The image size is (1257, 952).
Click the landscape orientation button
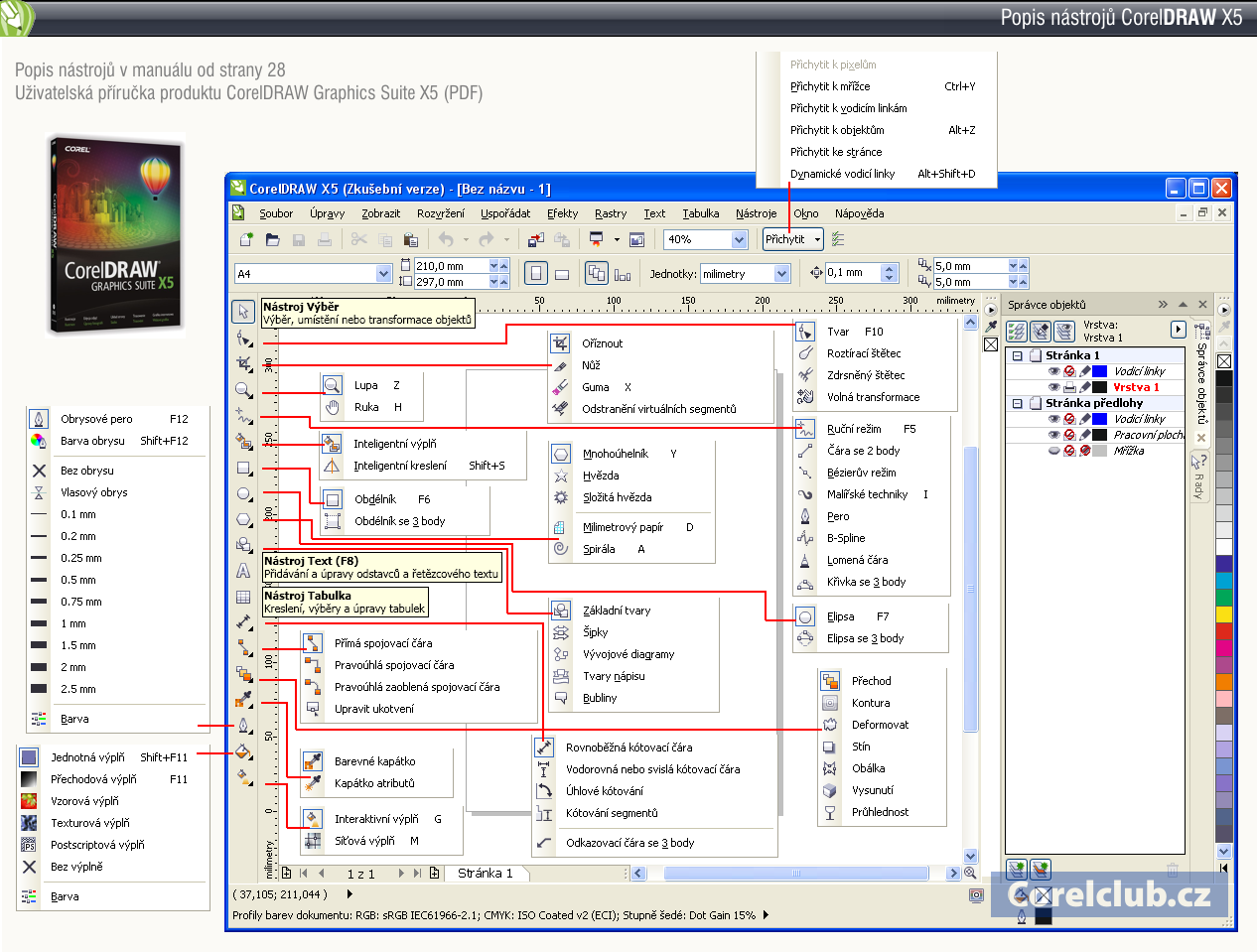point(562,274)
